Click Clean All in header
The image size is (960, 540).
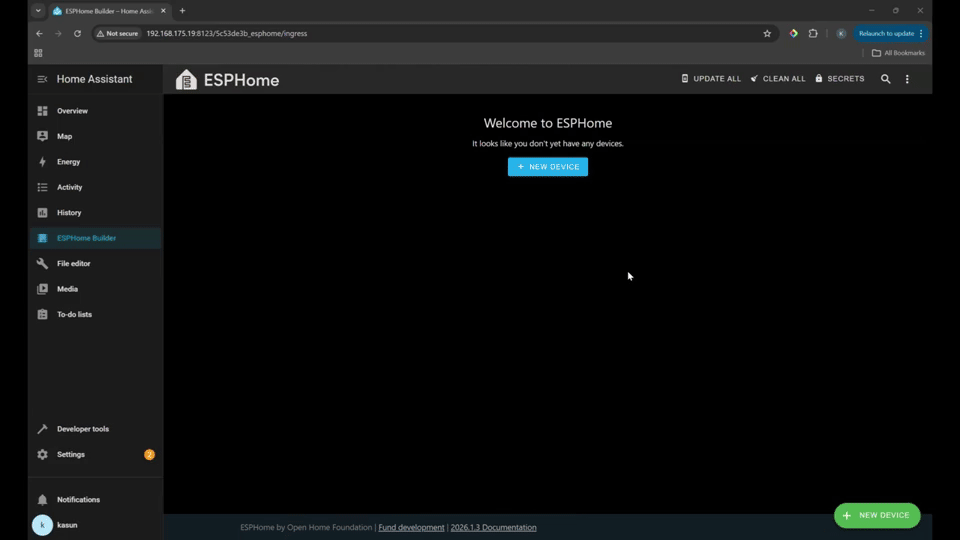[778, 79]
